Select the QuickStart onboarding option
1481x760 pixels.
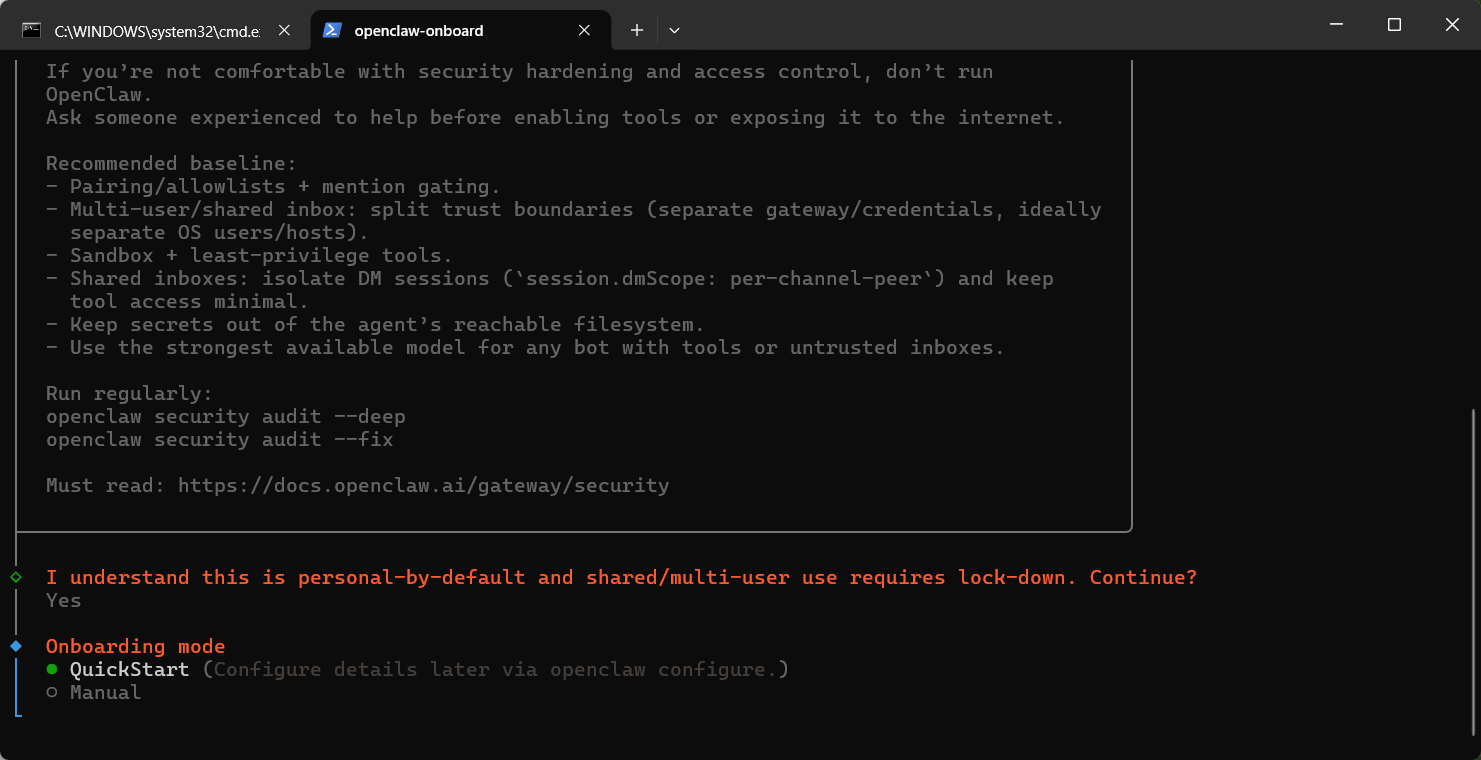click(x=129, y=669)
